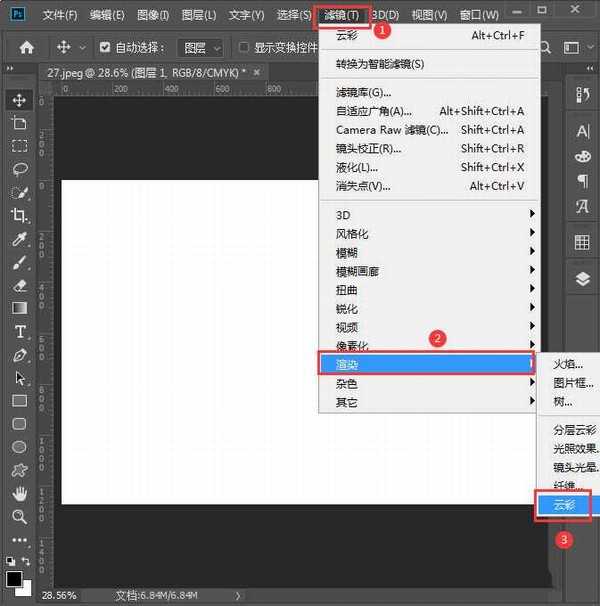Click the foreground color swatch

tap(14, 579)
